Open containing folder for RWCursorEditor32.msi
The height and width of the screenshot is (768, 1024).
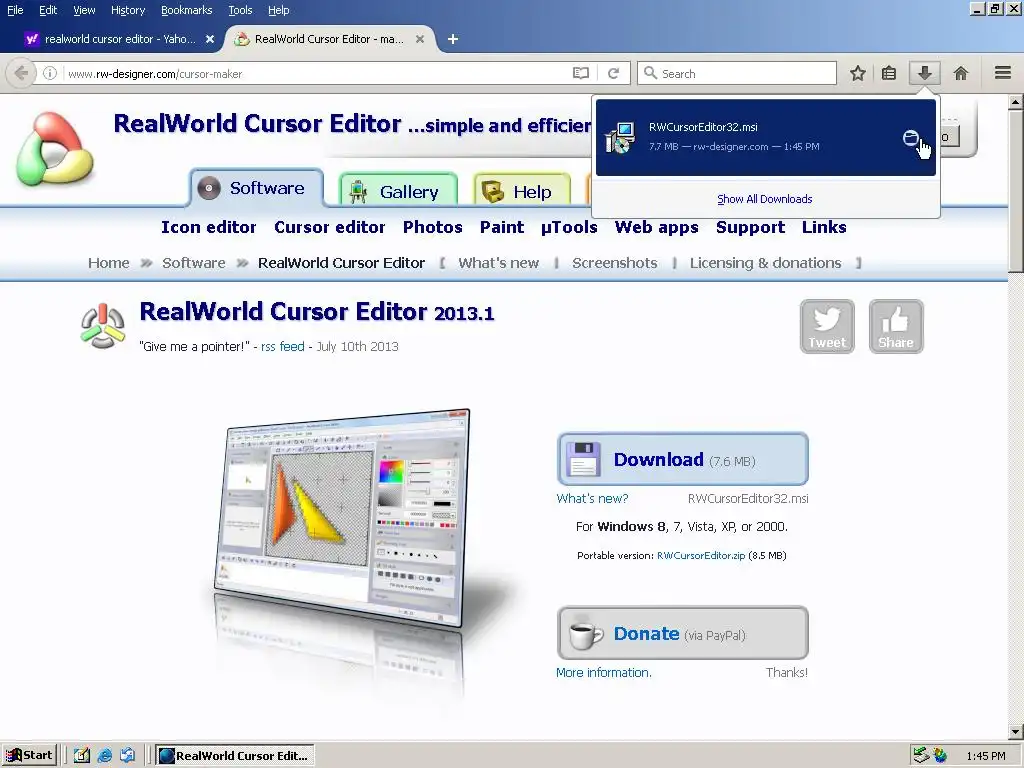911,138
